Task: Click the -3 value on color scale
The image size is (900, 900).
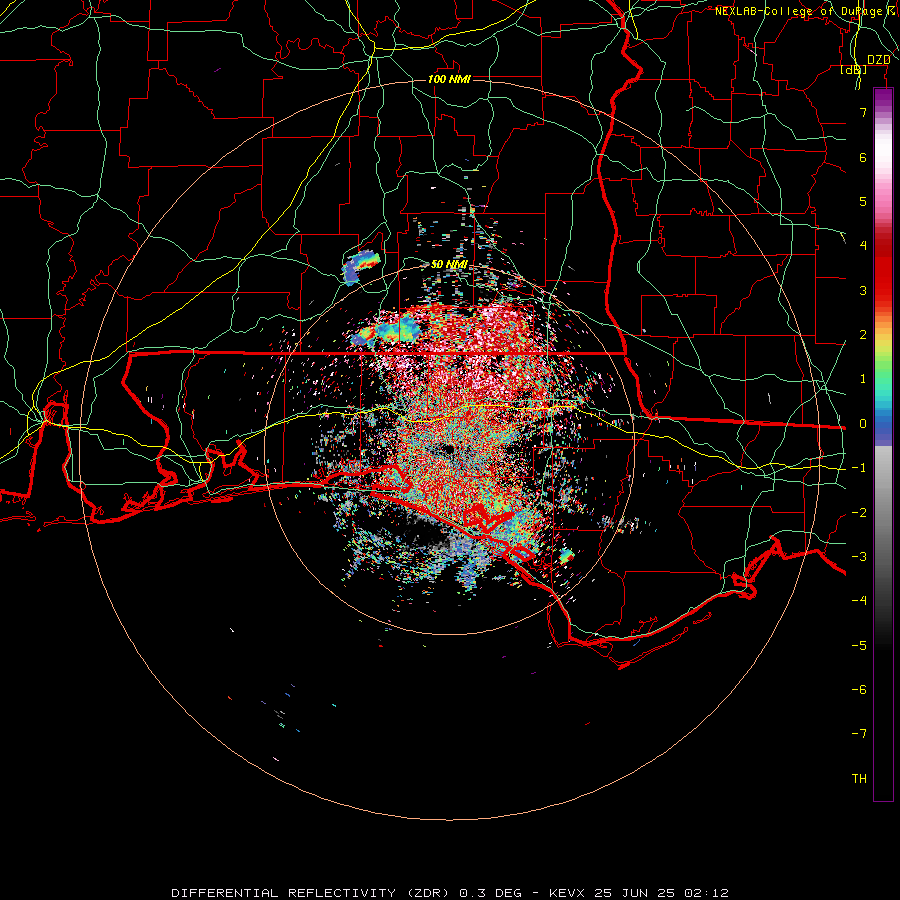Action: pyautogui.click(x=859, y=556)
